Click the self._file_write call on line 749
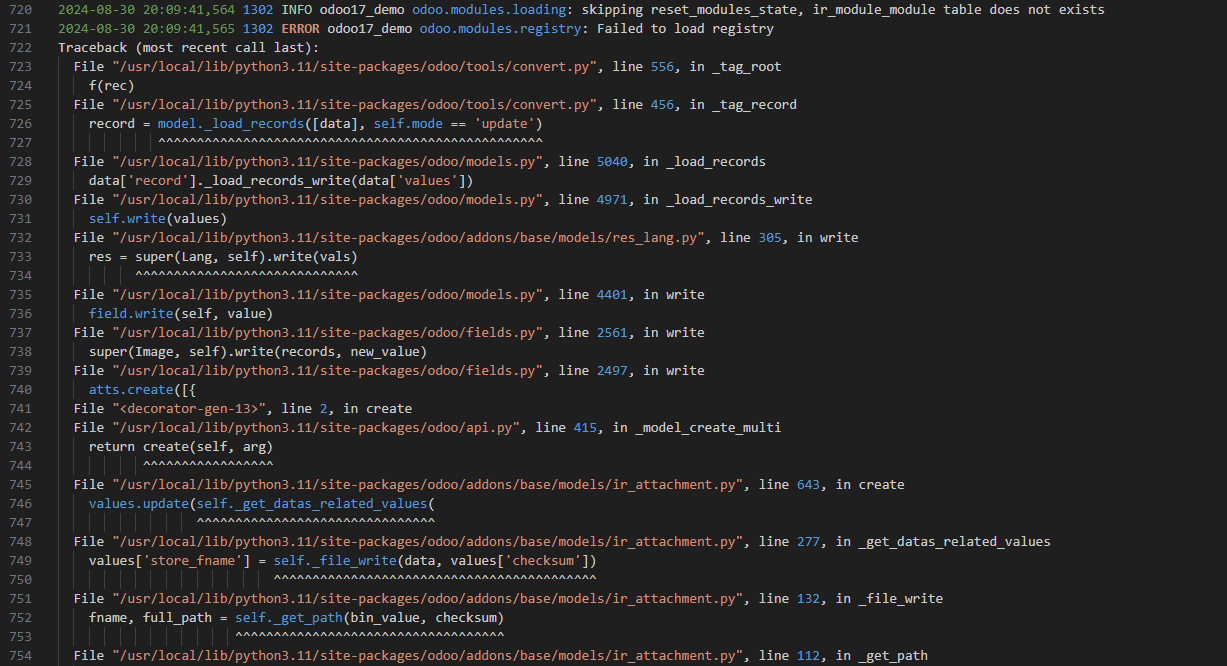 [331, 561]
